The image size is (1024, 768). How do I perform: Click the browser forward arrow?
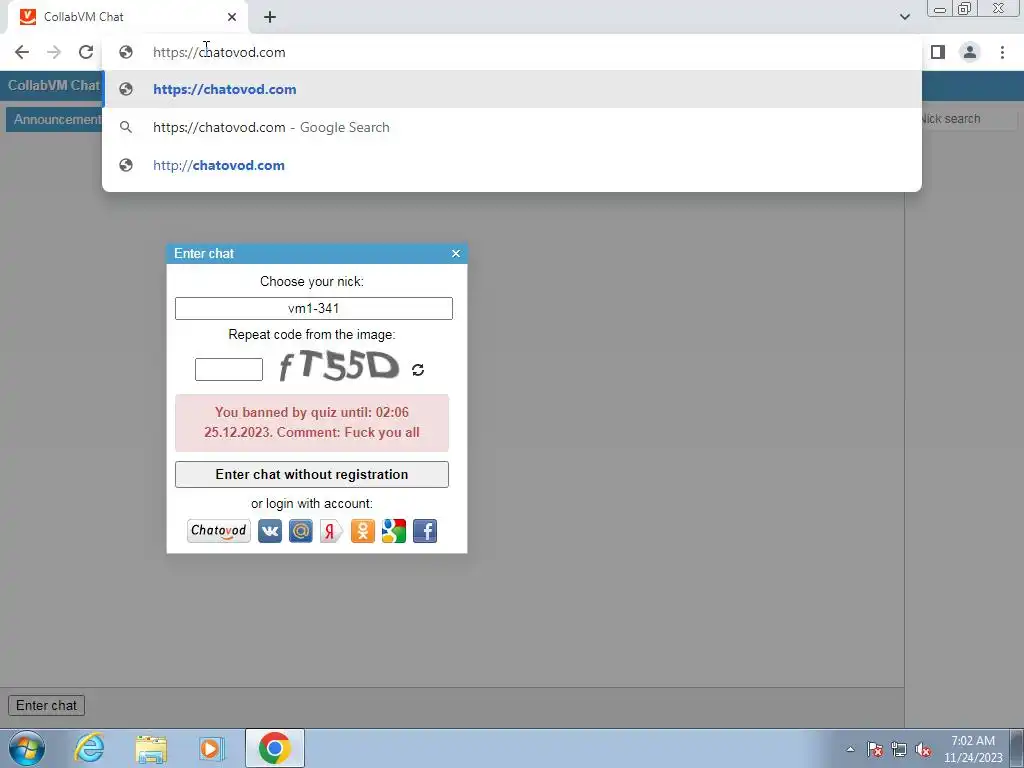coord(54,52)
